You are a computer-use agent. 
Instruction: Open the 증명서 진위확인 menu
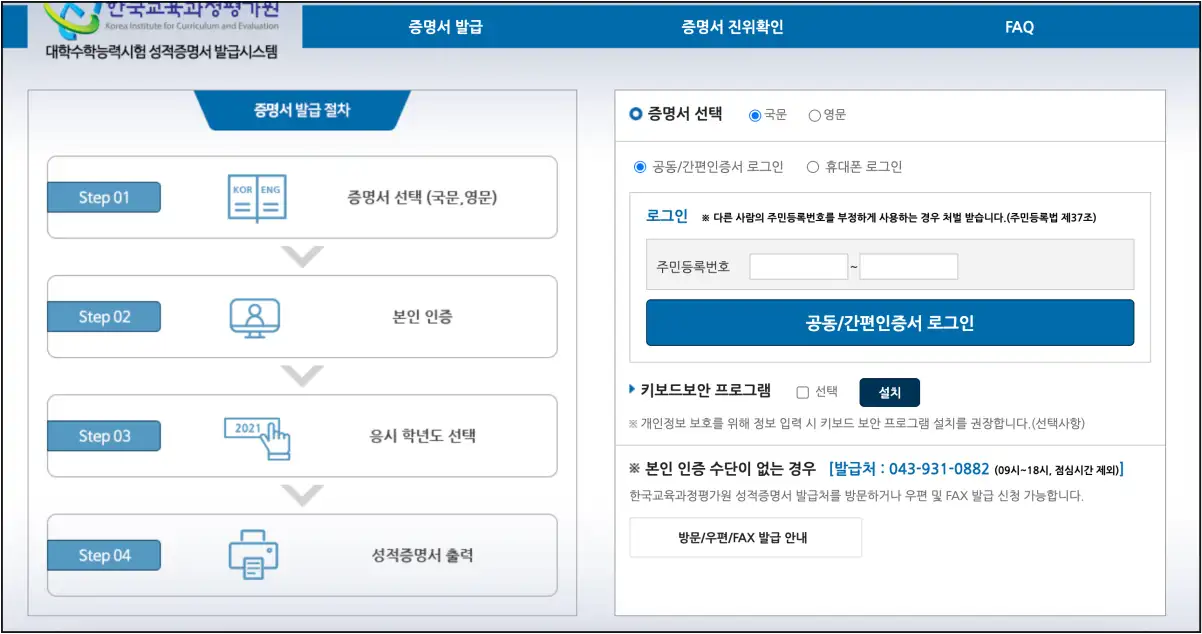[732, 27]
